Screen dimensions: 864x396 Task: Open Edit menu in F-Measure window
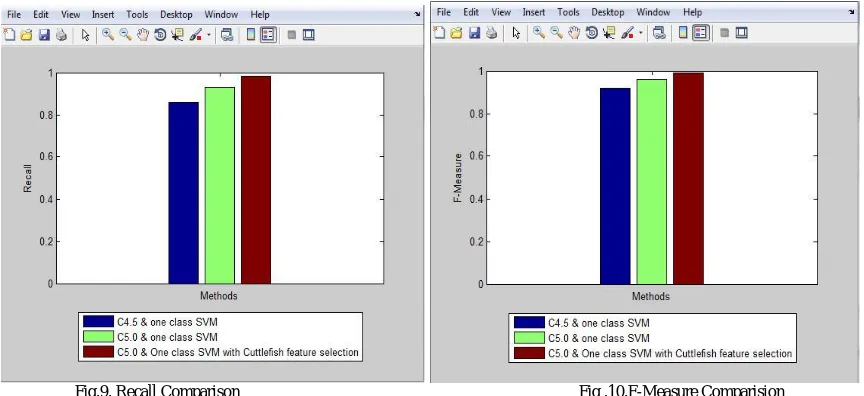coord(471,12)
